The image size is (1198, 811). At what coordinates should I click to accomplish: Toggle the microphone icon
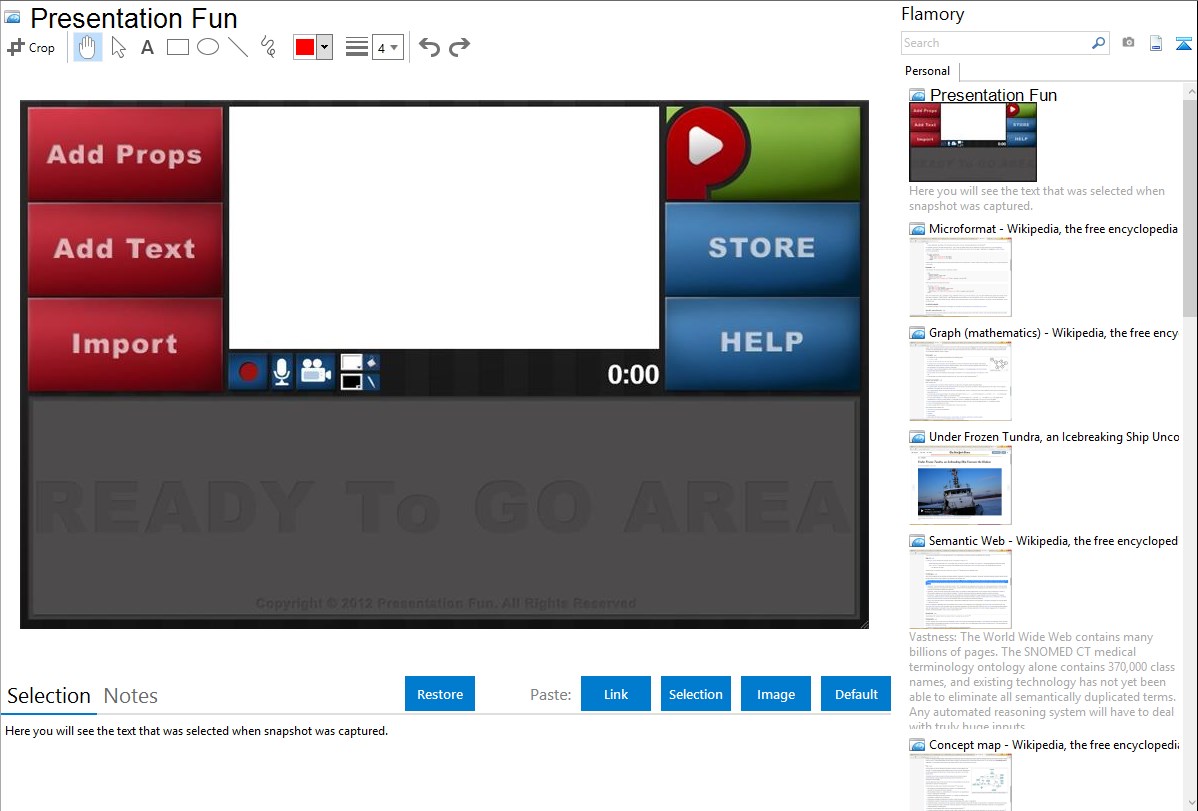click(282, 372)
